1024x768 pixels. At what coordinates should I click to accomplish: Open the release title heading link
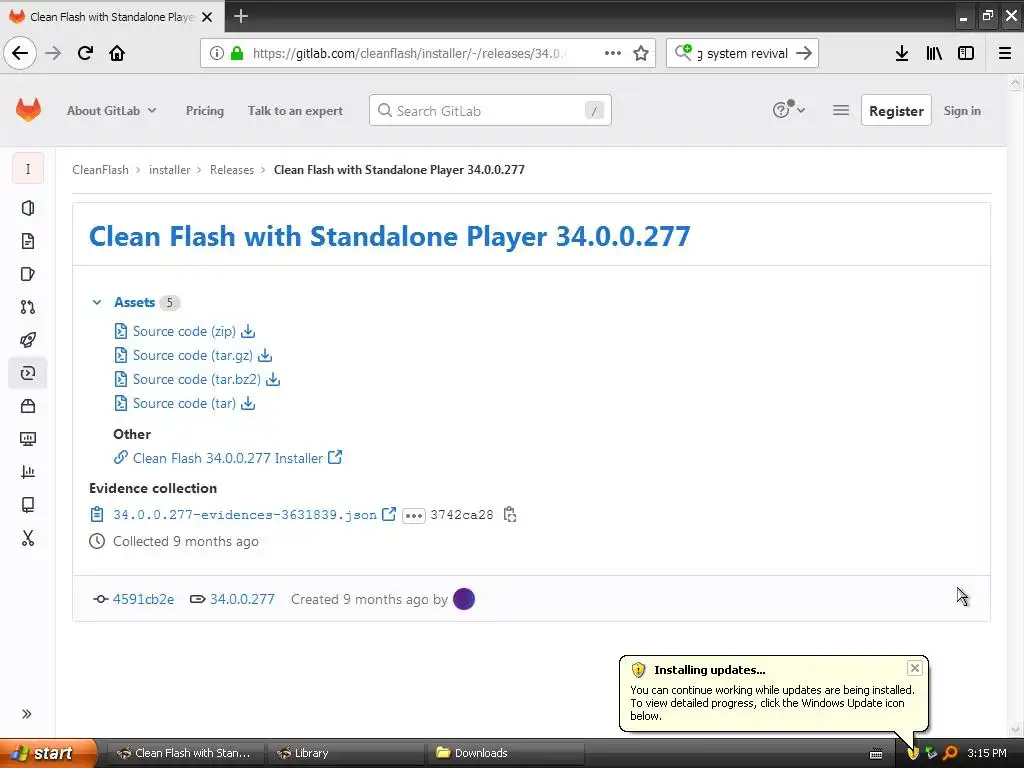click(x=389, y=236)
